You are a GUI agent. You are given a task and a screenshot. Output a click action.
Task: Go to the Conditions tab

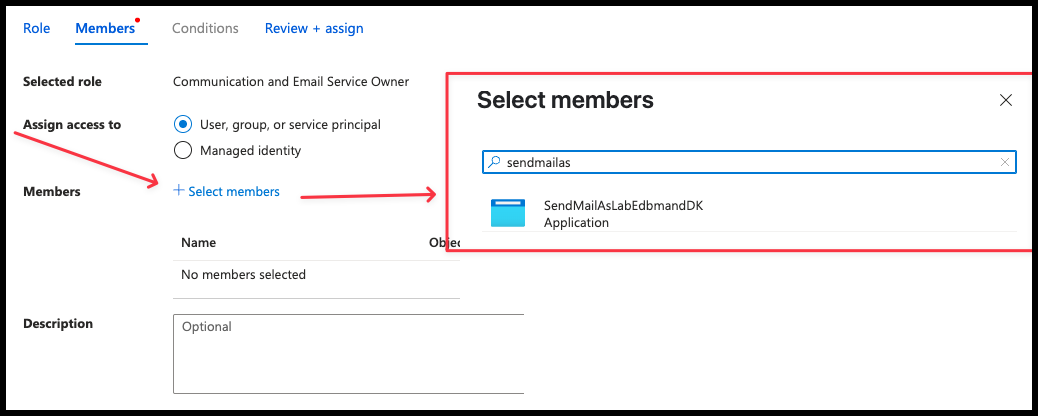point(205,28)
